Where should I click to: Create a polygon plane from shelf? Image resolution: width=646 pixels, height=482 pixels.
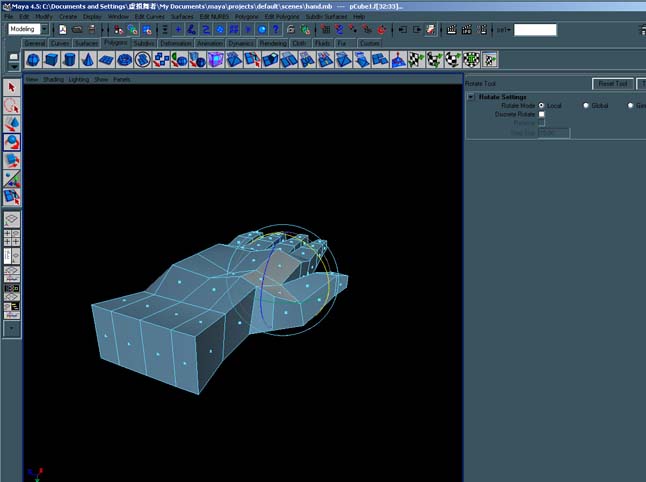coord(105,60)
